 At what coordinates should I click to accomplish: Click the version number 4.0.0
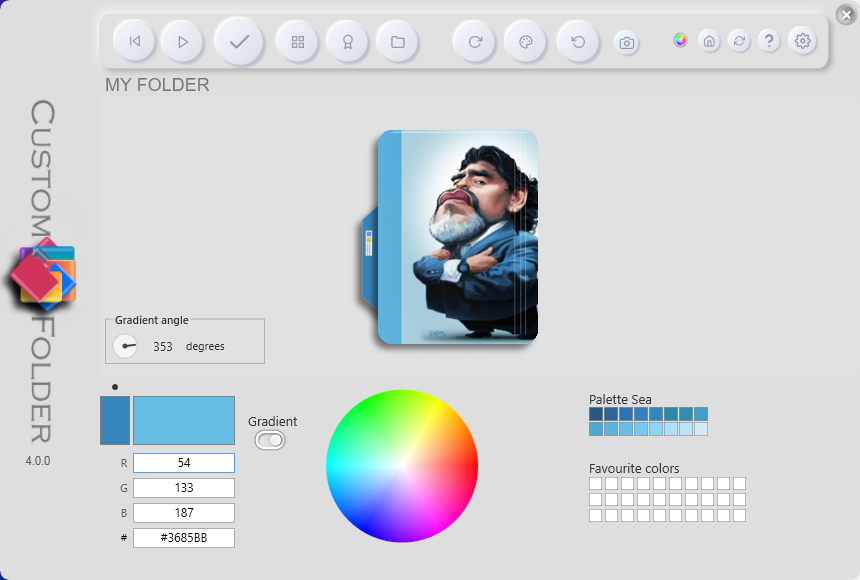coord(38,461)
